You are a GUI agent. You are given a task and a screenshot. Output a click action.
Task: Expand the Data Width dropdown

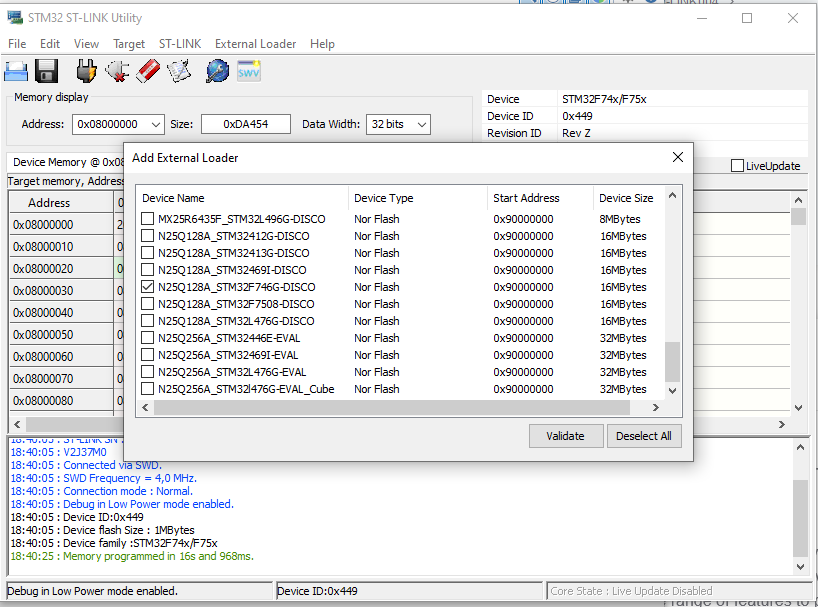click(x=422, y=125)
